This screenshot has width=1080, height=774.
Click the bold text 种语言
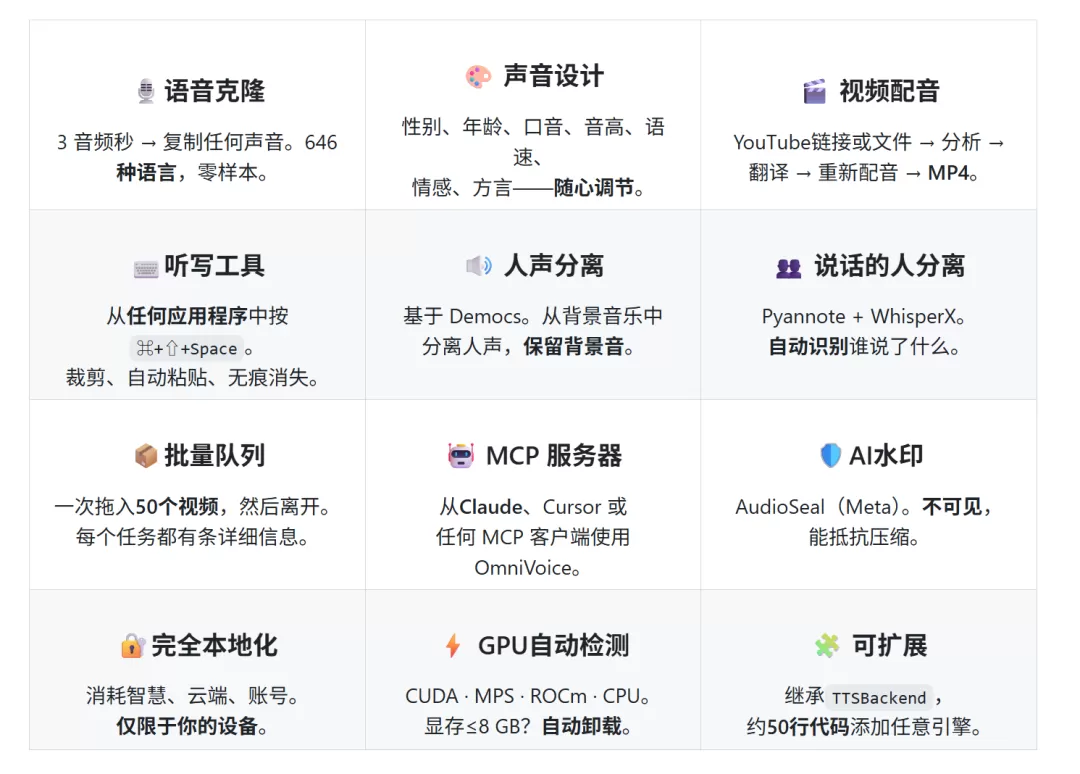click(x=146, y=172)
